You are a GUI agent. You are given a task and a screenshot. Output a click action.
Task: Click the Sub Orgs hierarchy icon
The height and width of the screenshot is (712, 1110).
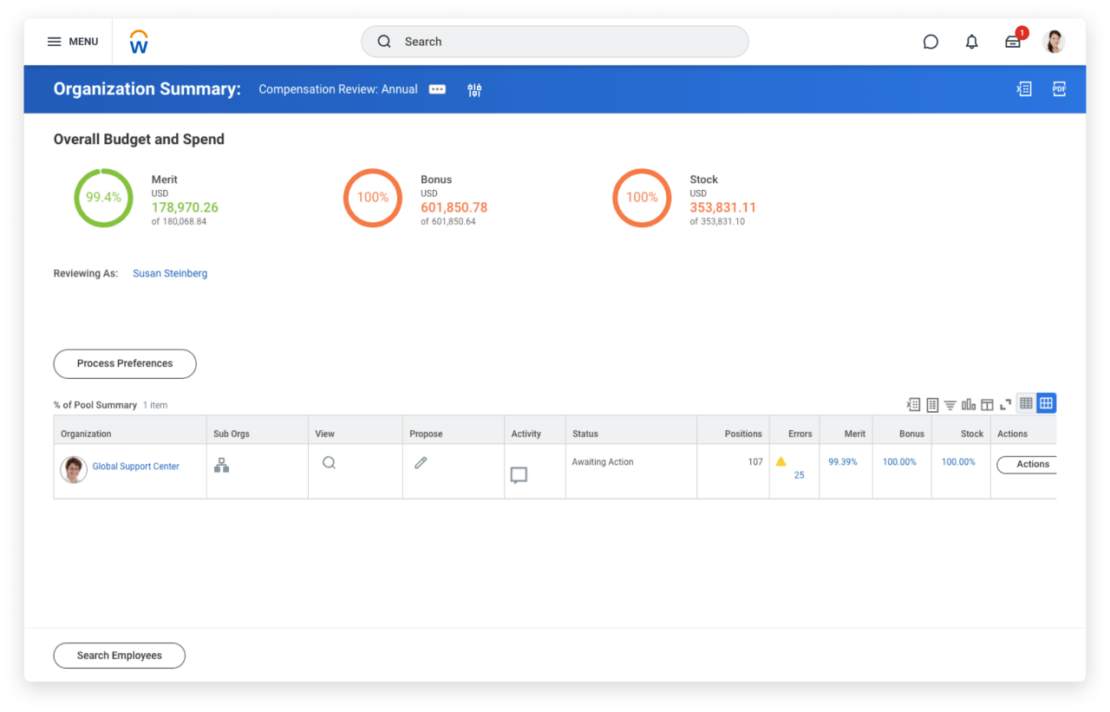pos(221,463)
